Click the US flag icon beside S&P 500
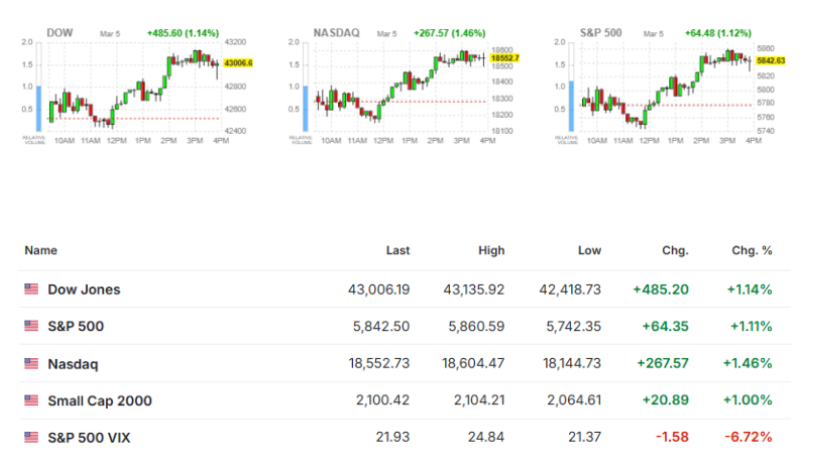The width and height of the screenshot is (822, 455). pyautogui.click(x=31, y=326)
